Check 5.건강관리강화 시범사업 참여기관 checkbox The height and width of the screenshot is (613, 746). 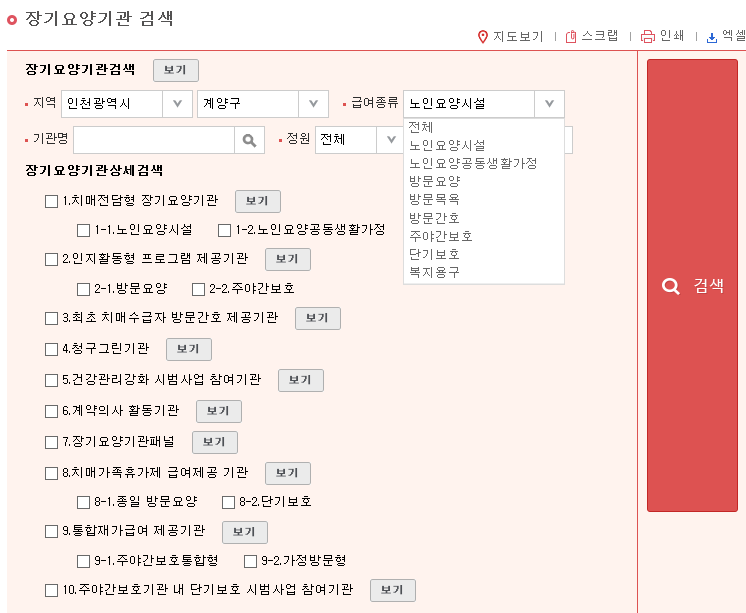tap(51, 380)
